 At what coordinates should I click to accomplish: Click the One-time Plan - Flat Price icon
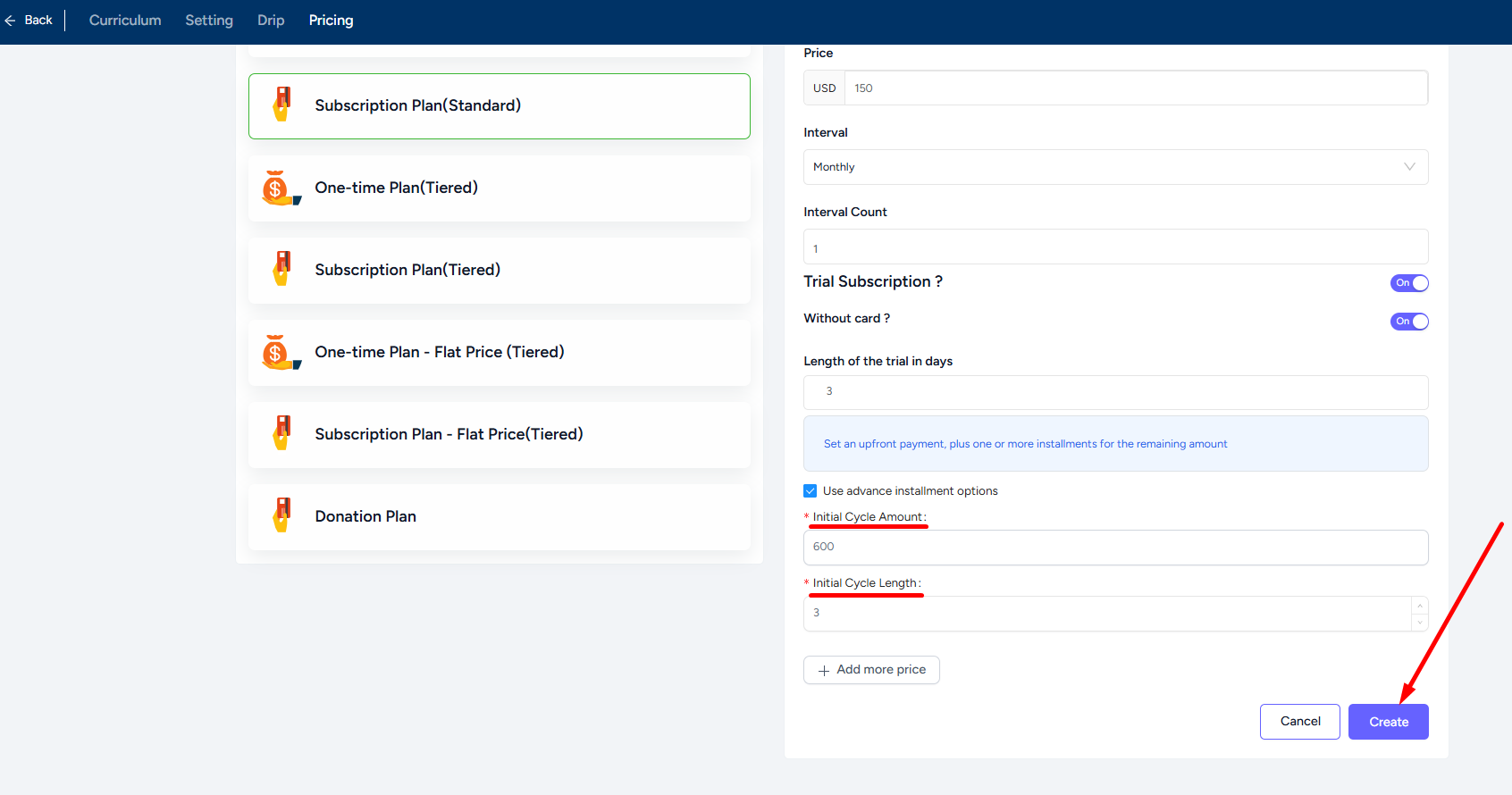tap(281, 352)
